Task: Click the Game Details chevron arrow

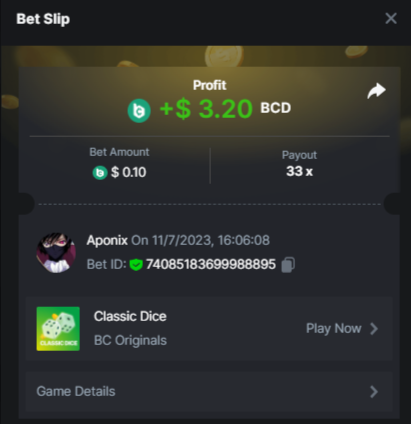Action: [374, 392]
